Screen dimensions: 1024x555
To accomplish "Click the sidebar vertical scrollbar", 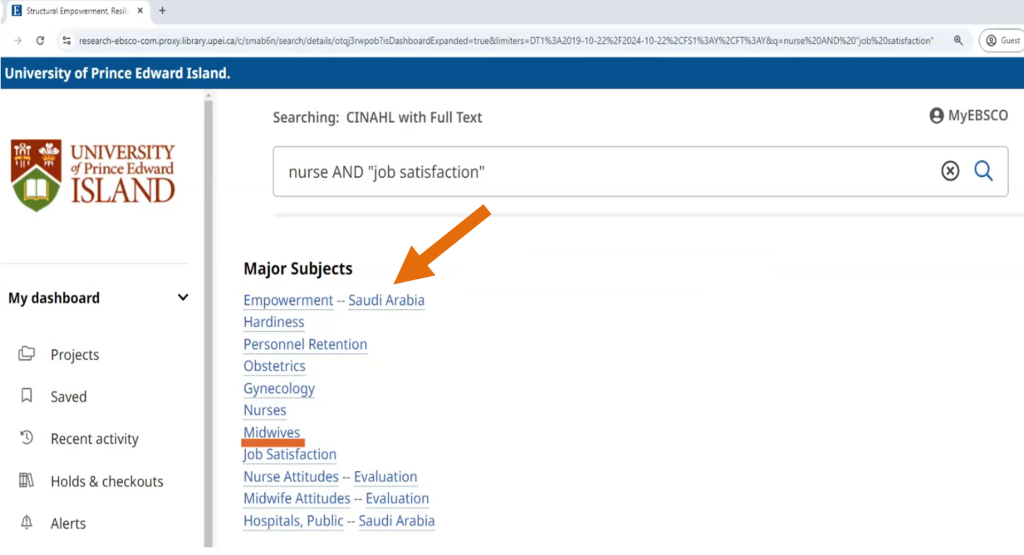I will click(209, 320).
